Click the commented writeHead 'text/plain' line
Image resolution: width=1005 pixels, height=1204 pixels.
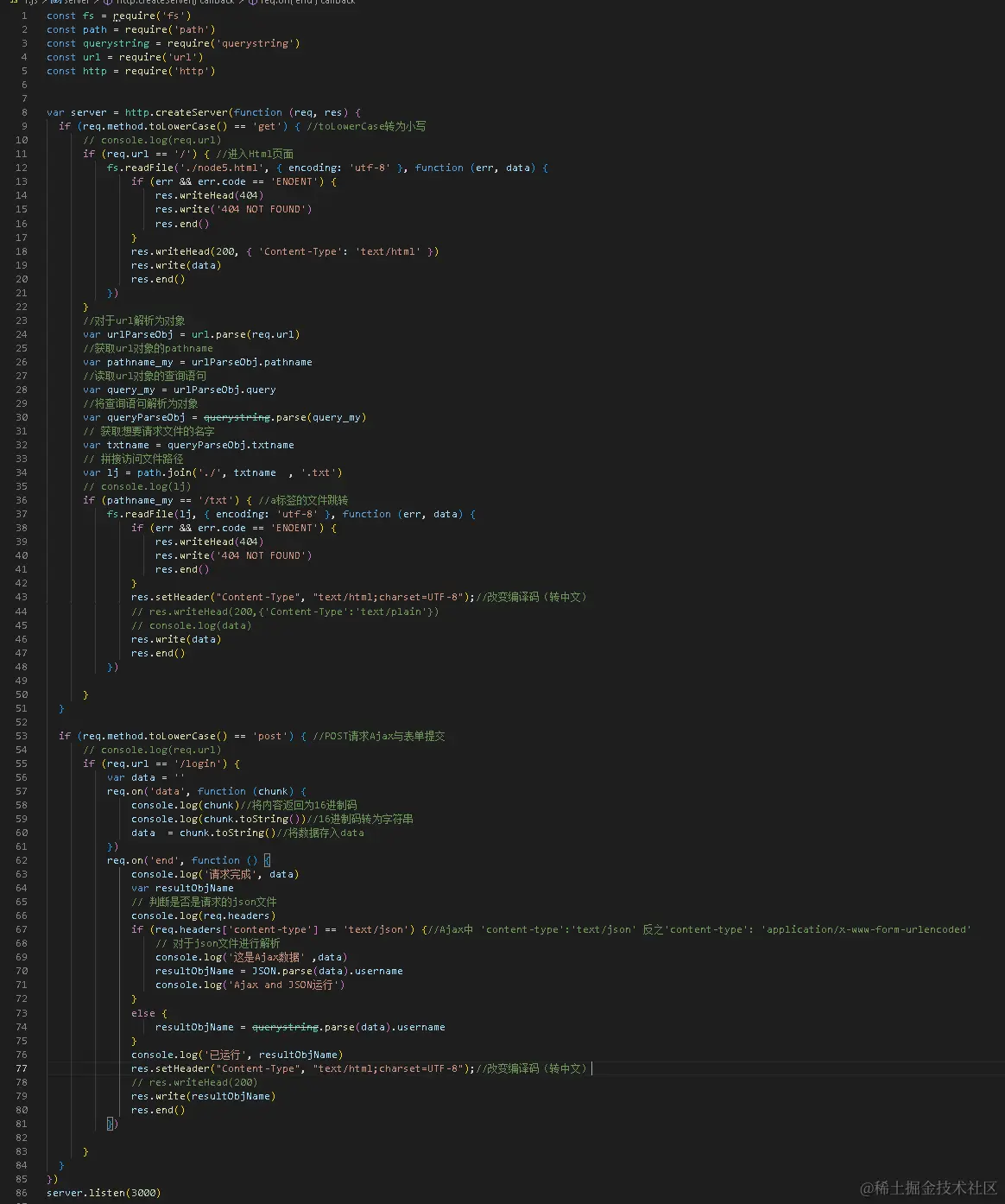tap(285, 612)
